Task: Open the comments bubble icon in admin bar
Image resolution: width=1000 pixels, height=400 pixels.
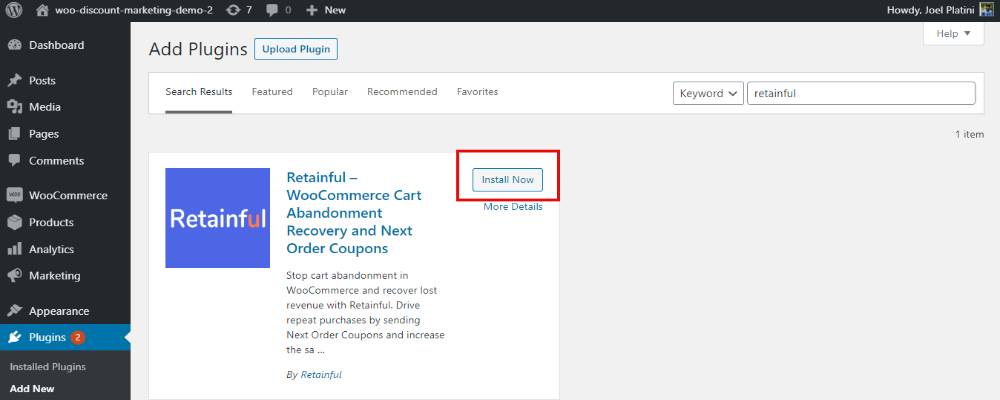Action: [272, 10]
